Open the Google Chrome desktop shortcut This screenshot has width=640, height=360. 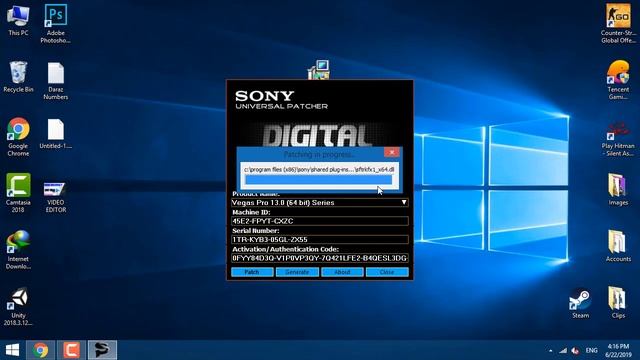pyautogui.click(x=18, y=137)
